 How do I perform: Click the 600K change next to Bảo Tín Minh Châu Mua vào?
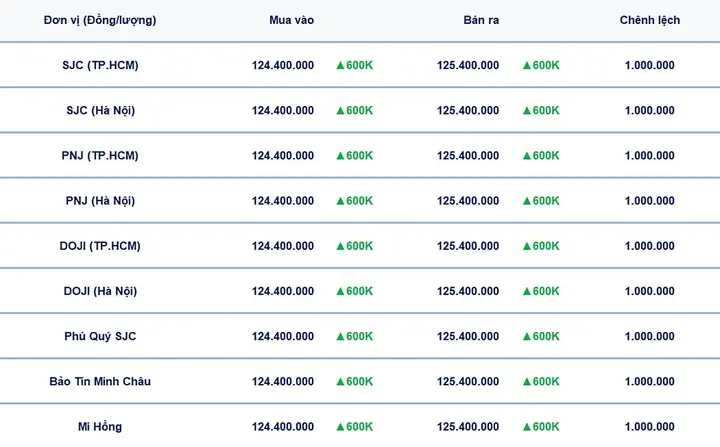(360, 381)
